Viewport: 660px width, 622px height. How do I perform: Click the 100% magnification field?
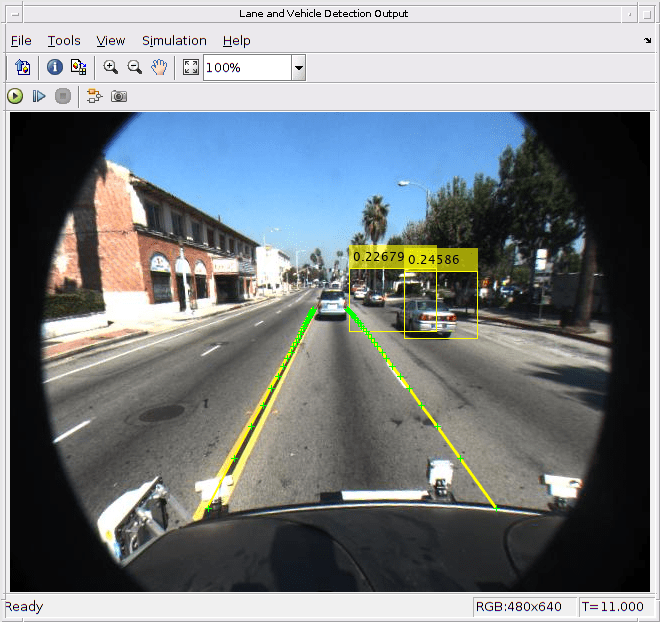[248, 68]
